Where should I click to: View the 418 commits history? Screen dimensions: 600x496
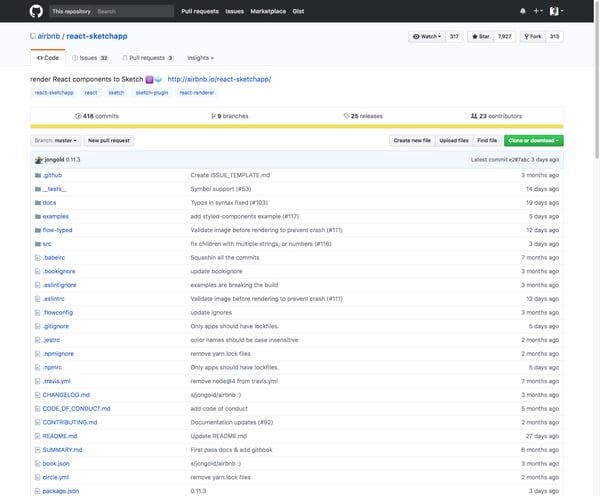[x=97, y=116]
